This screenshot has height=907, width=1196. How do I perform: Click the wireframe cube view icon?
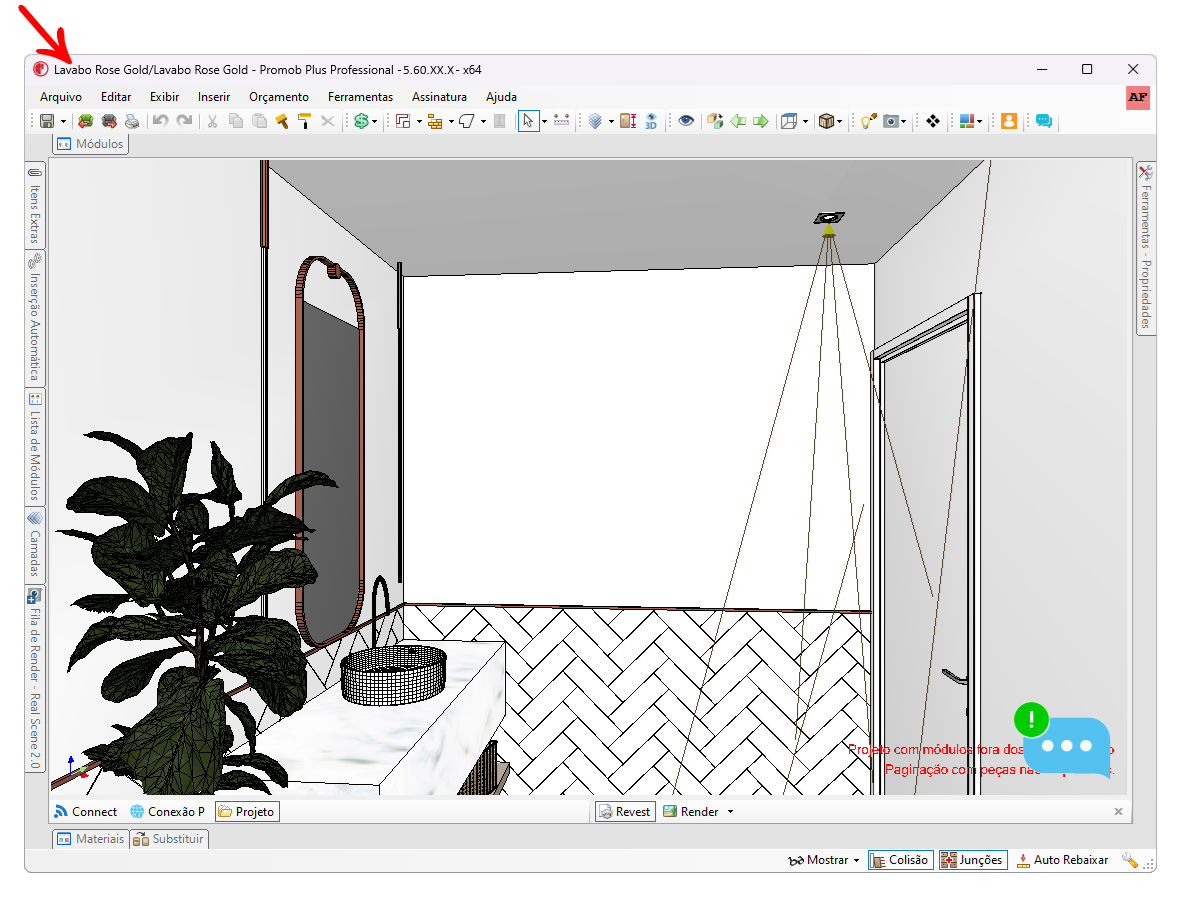(789, 121)
